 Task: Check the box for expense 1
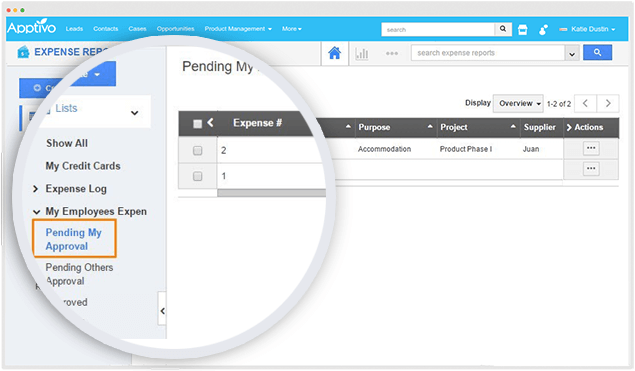[x=198, y=176]
